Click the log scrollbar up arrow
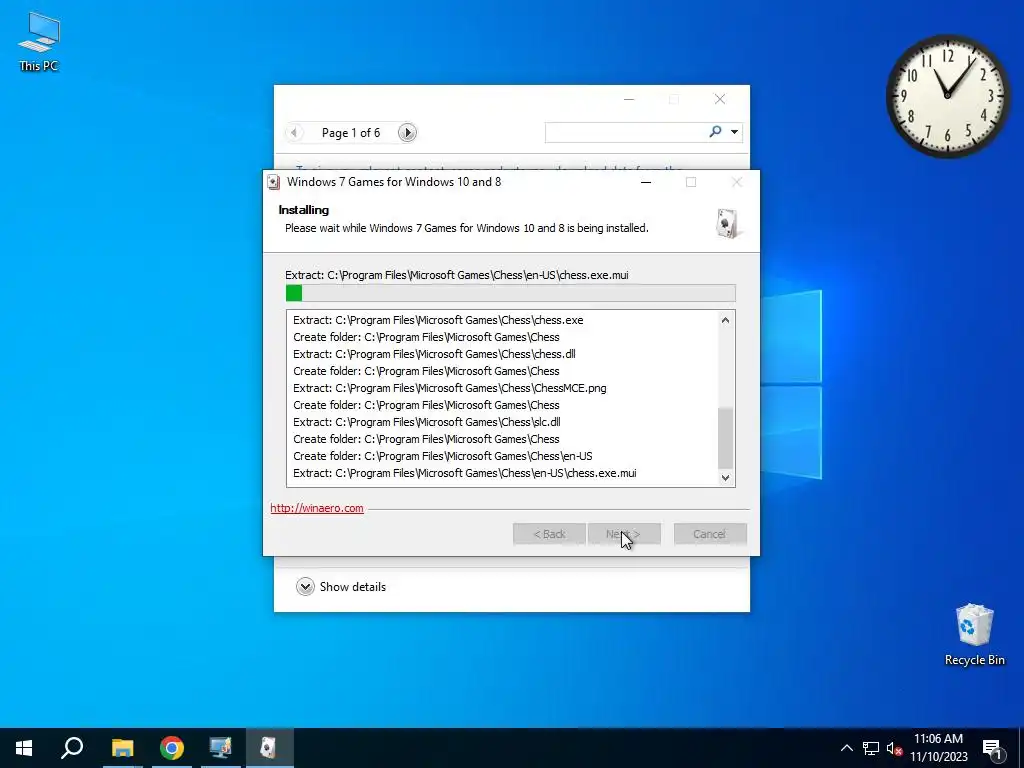Screen dimensions: 1024x768 725,320
